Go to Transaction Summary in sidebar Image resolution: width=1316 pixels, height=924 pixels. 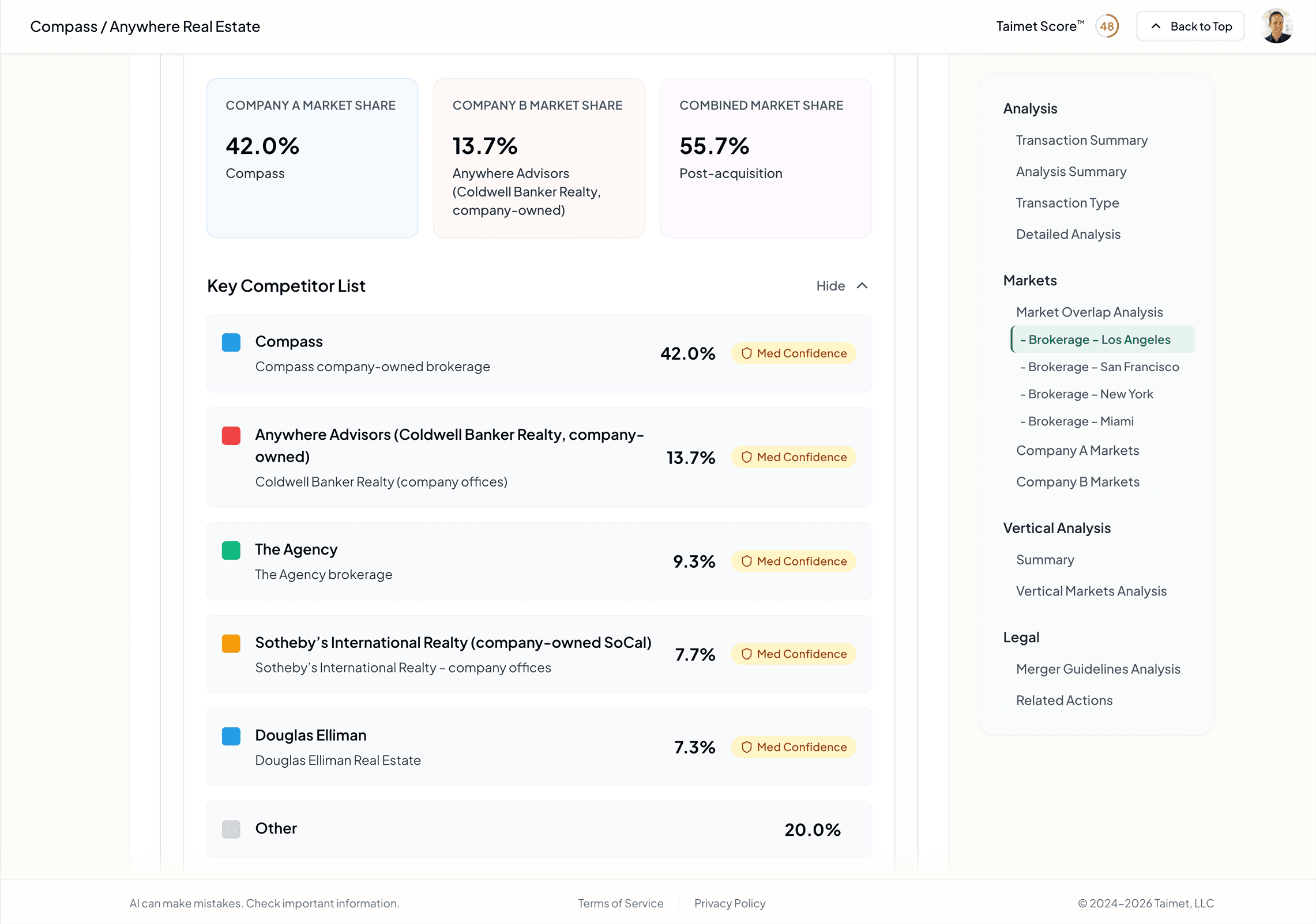pos(1081,140)
